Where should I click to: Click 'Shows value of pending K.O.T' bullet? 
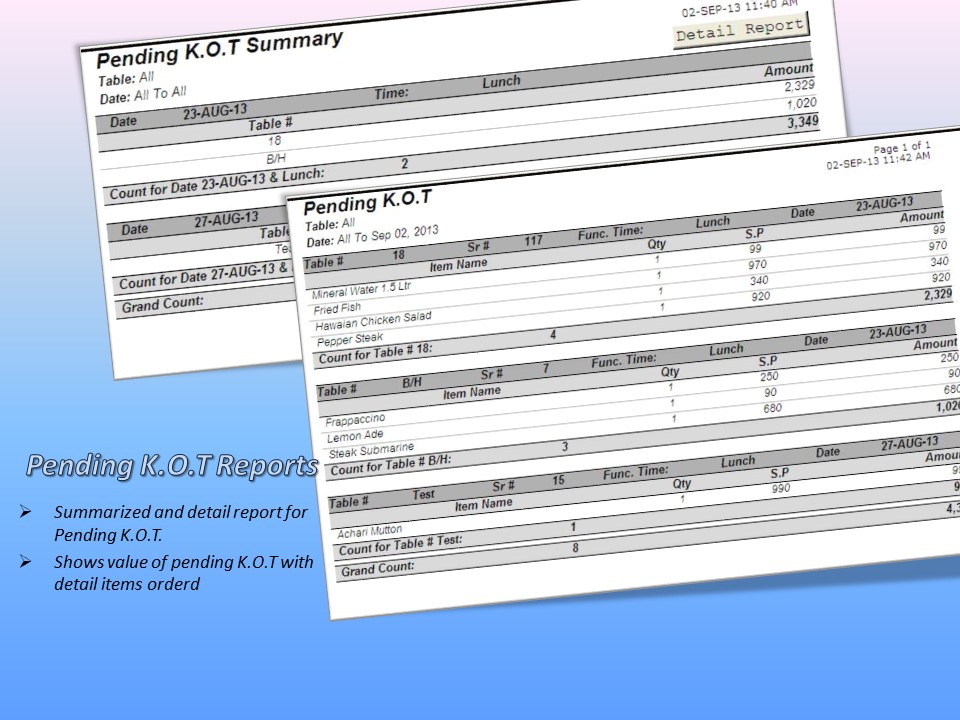coord(184,572)
